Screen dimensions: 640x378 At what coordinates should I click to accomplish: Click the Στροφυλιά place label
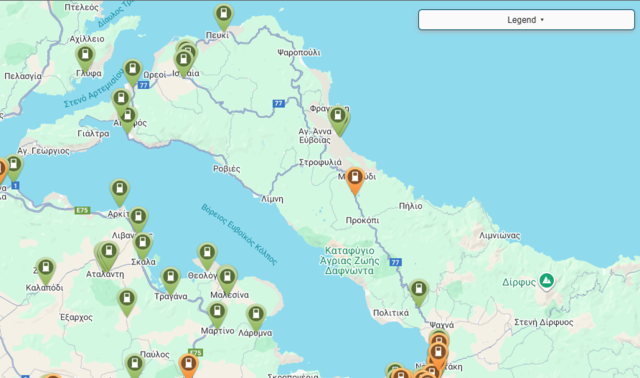click(320, 162)
